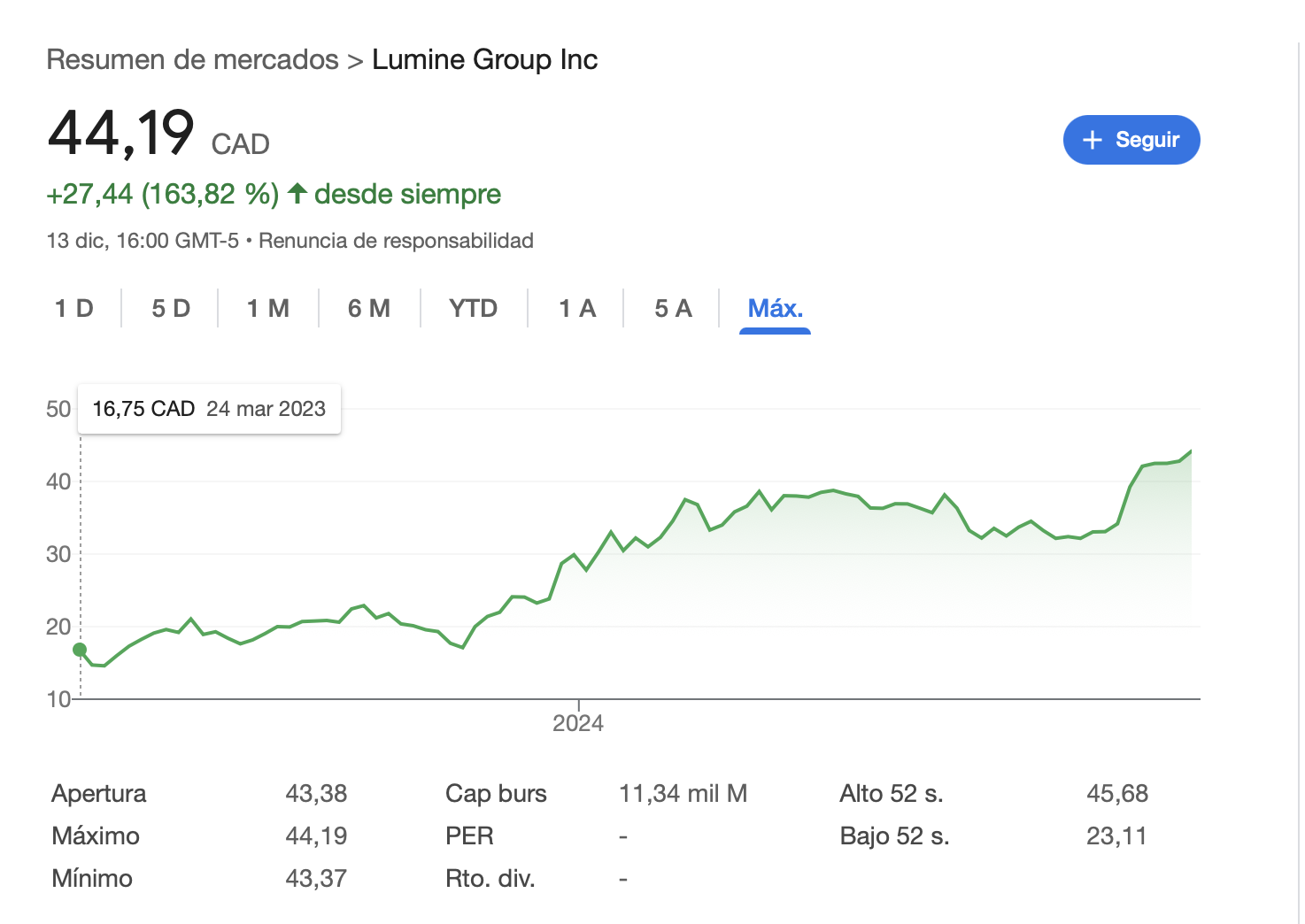
Task: Open the Resumen de mercados link
Action: [192, 59]
